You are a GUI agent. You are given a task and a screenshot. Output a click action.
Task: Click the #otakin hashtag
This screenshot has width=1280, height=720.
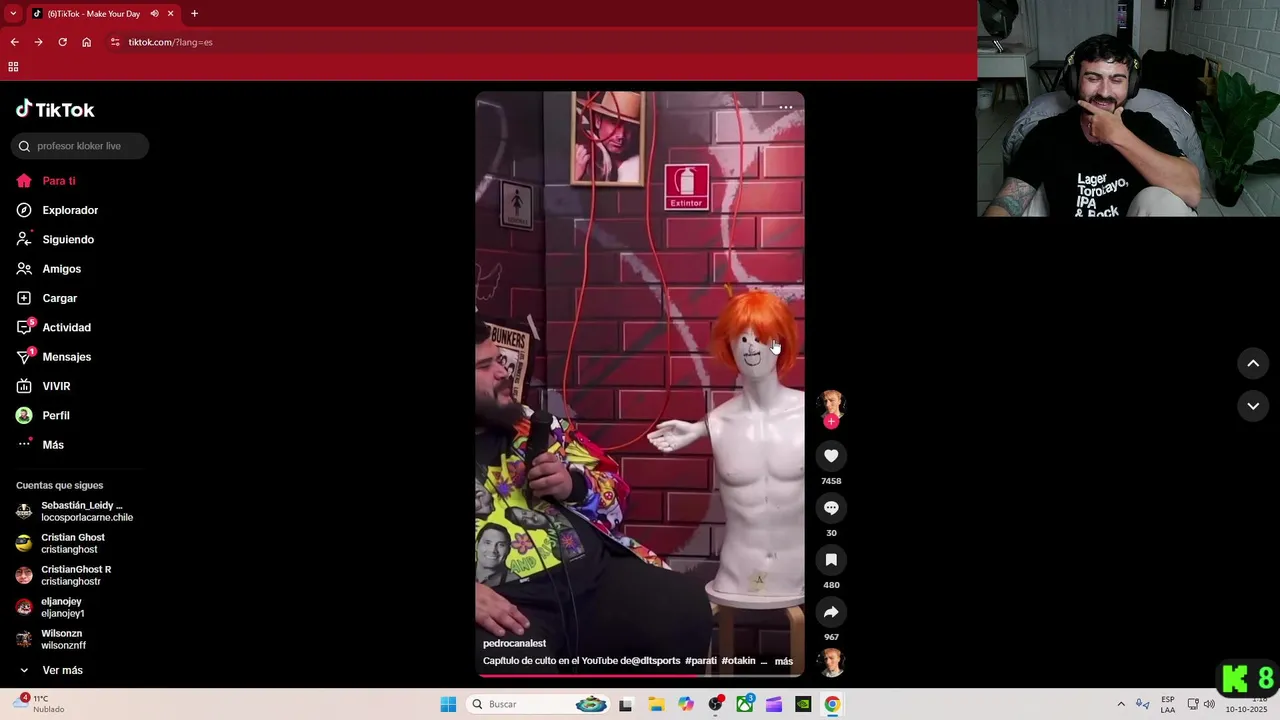click(738, 661)
